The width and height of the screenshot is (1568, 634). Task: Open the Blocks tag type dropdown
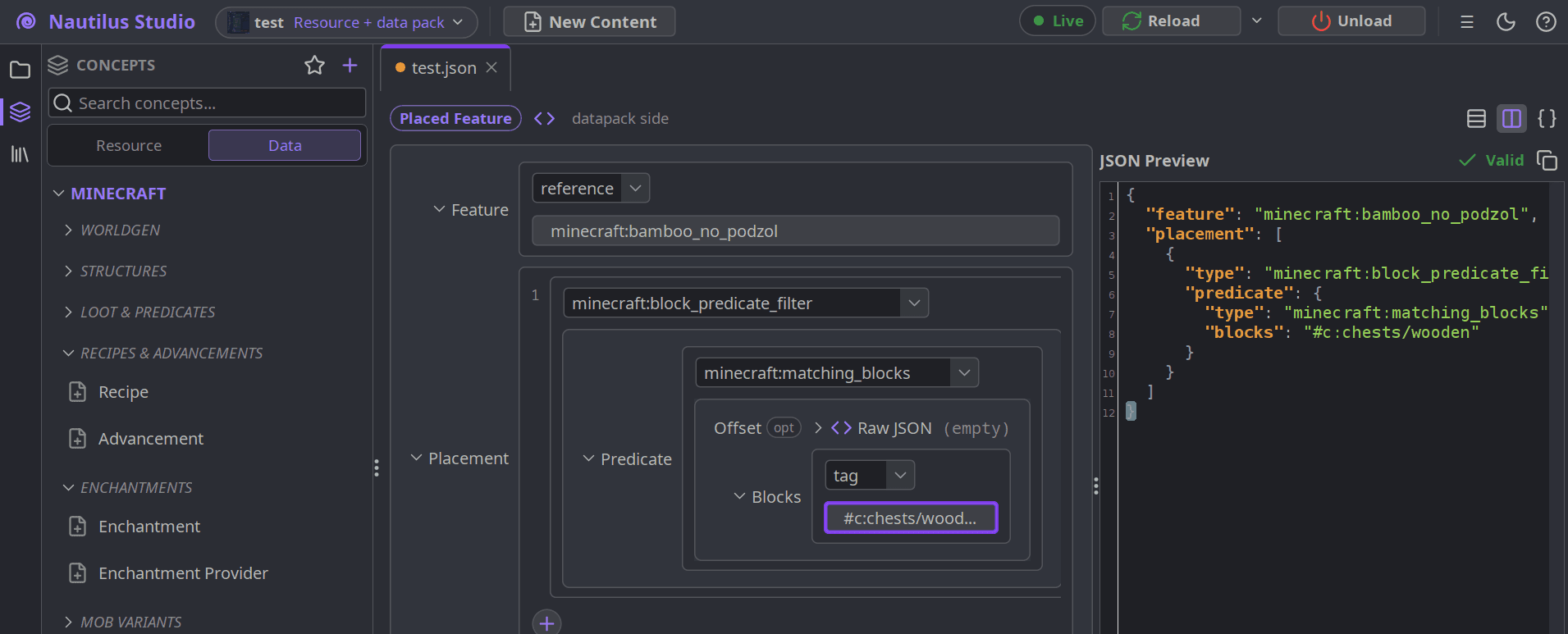[x=870, y=476]
